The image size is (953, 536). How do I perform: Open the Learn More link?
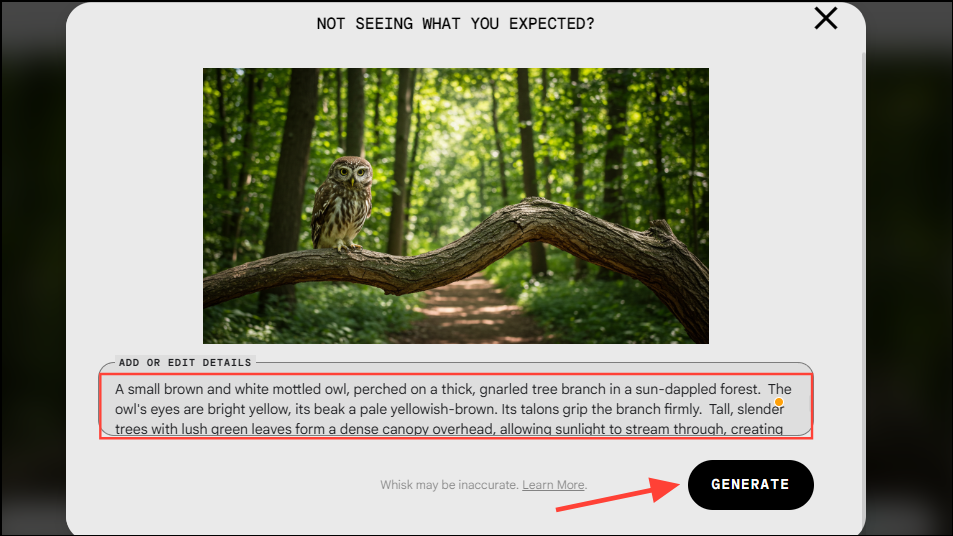(x=553, y=485)
